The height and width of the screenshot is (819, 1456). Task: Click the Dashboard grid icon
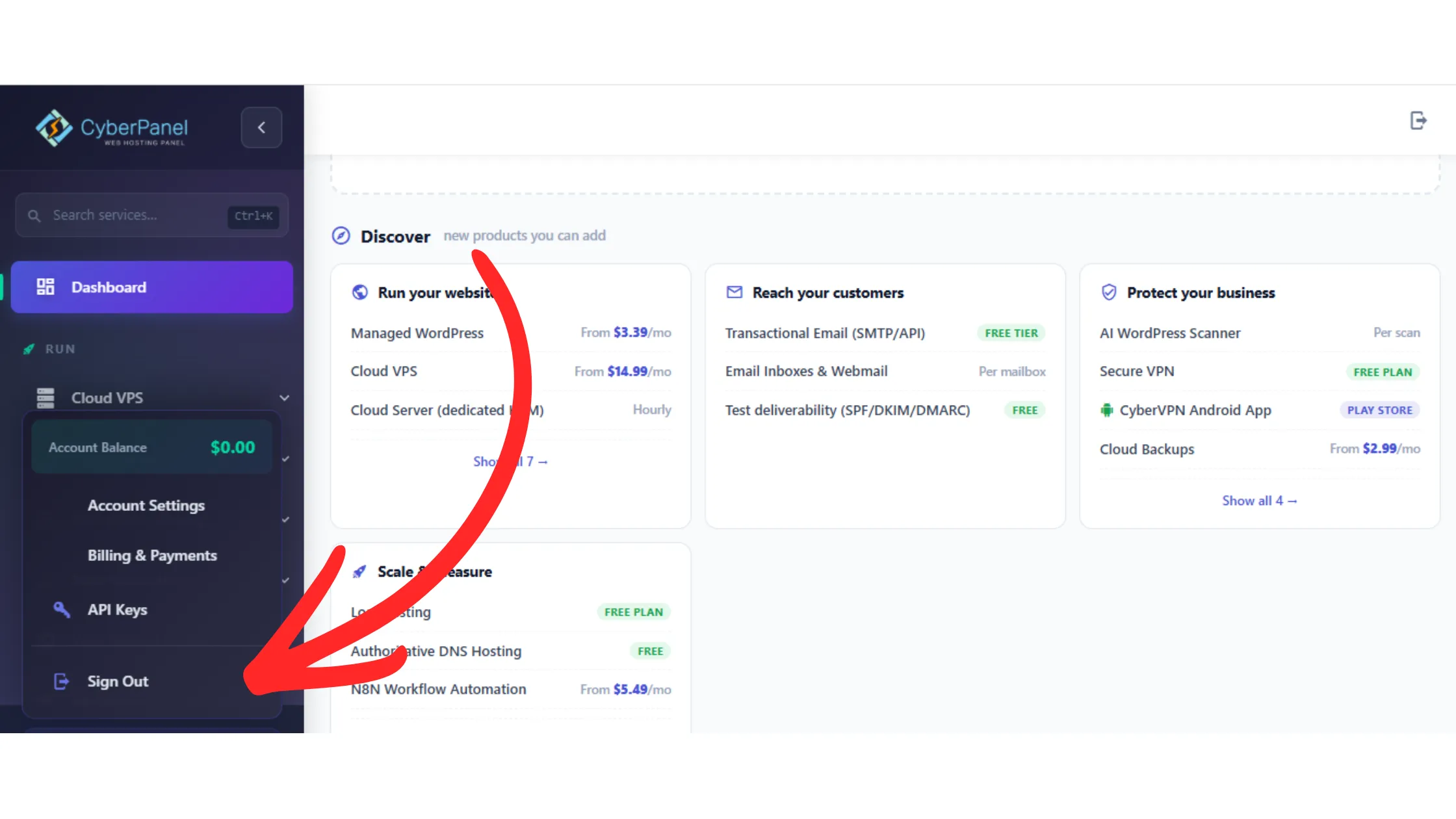[x=45, y=287]
